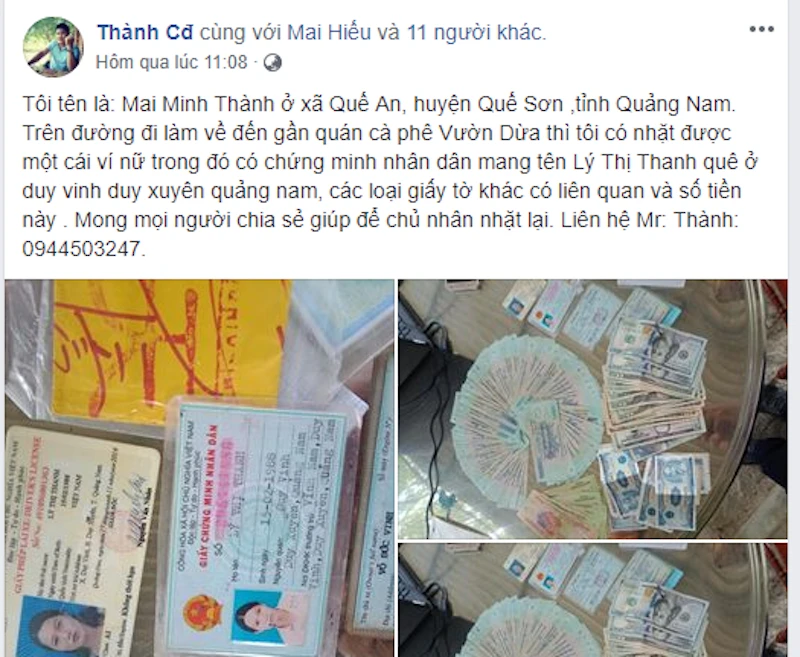The image size is (800, 657).
Task: Click the public globe privacy icon
Action: pyautogui.click(x=272, y=63)
